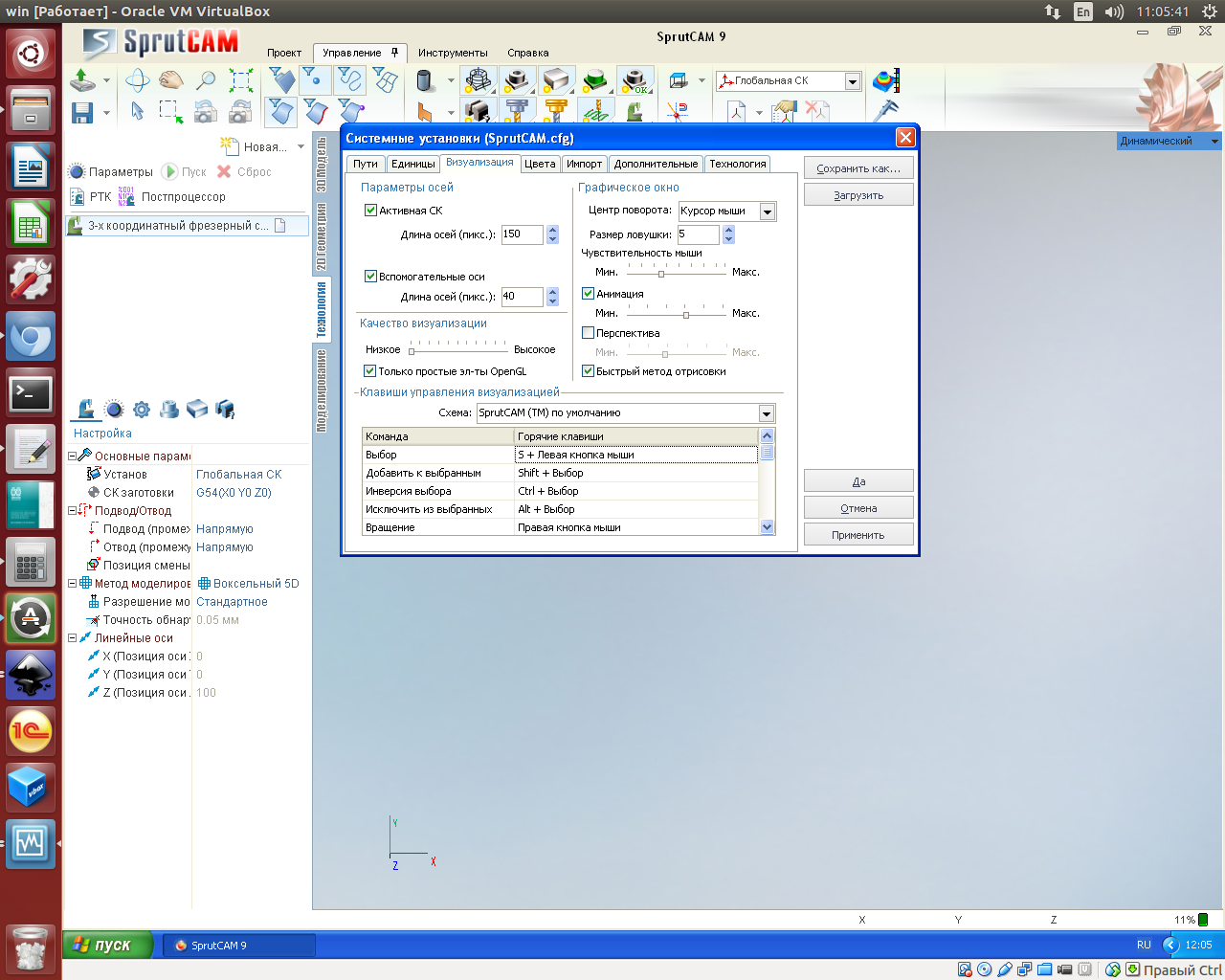Select the pan hand tool

tap(171, 80)
